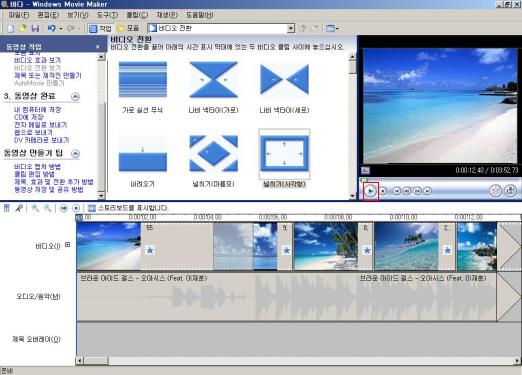522x375 pixels.
Task: Click the New Project toolbar icon
Action: click(x=10, y=28)
